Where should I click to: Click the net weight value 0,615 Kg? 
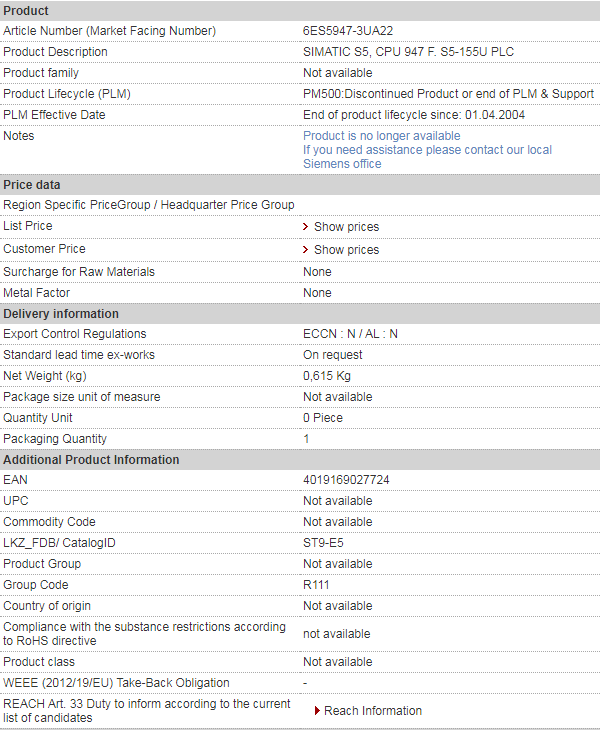[327, 376]
